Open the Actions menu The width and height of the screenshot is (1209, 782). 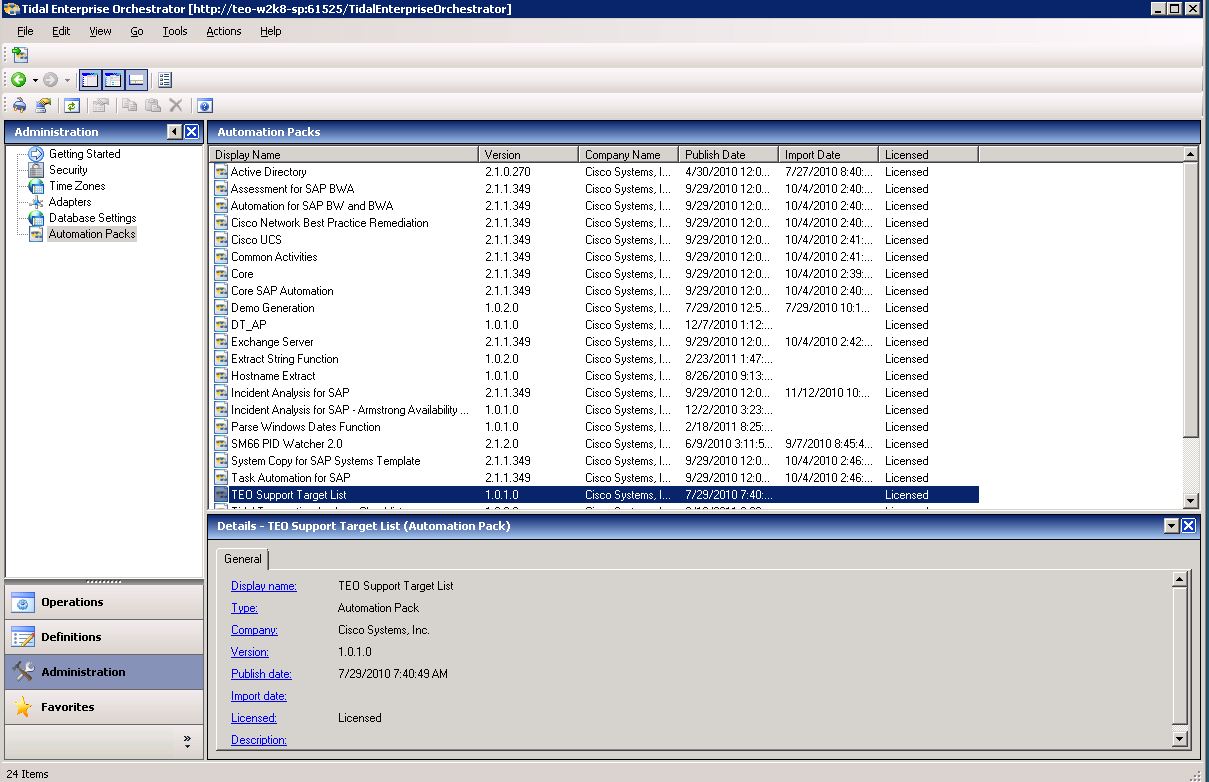tap(224, 31)
